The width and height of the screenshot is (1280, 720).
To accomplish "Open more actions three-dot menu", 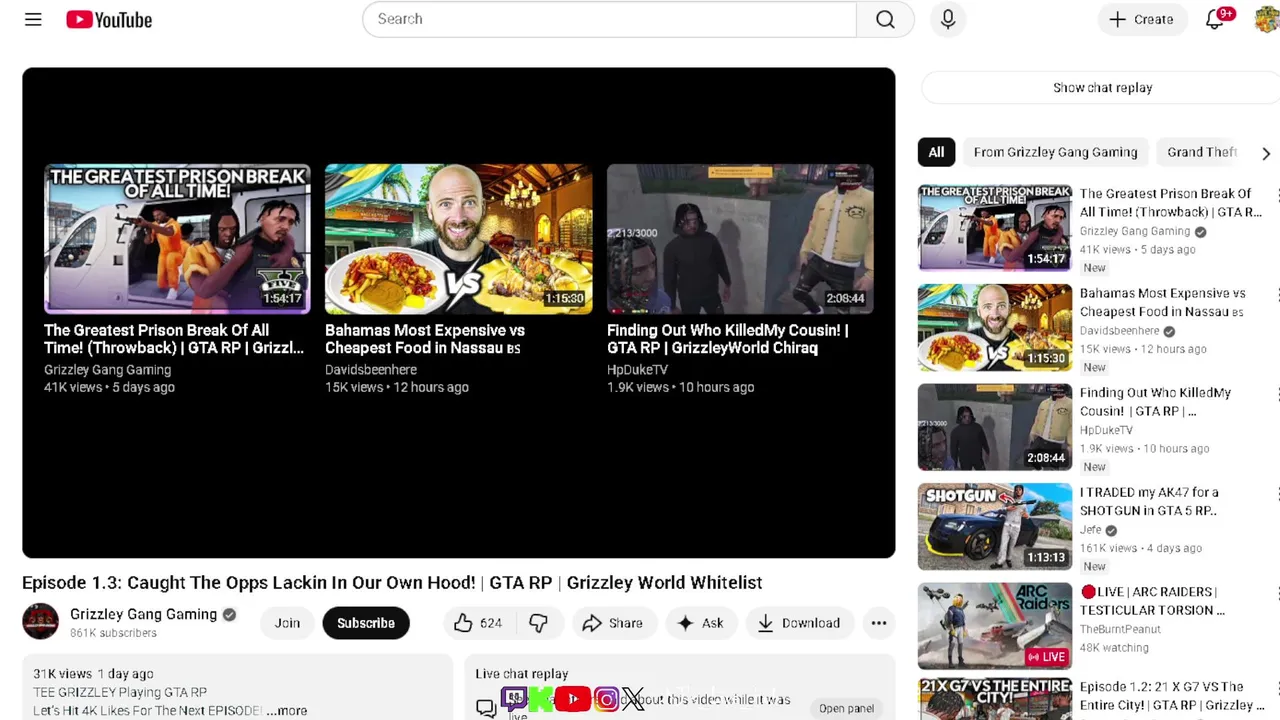I will pyautogui.click(x=879, y=623).
